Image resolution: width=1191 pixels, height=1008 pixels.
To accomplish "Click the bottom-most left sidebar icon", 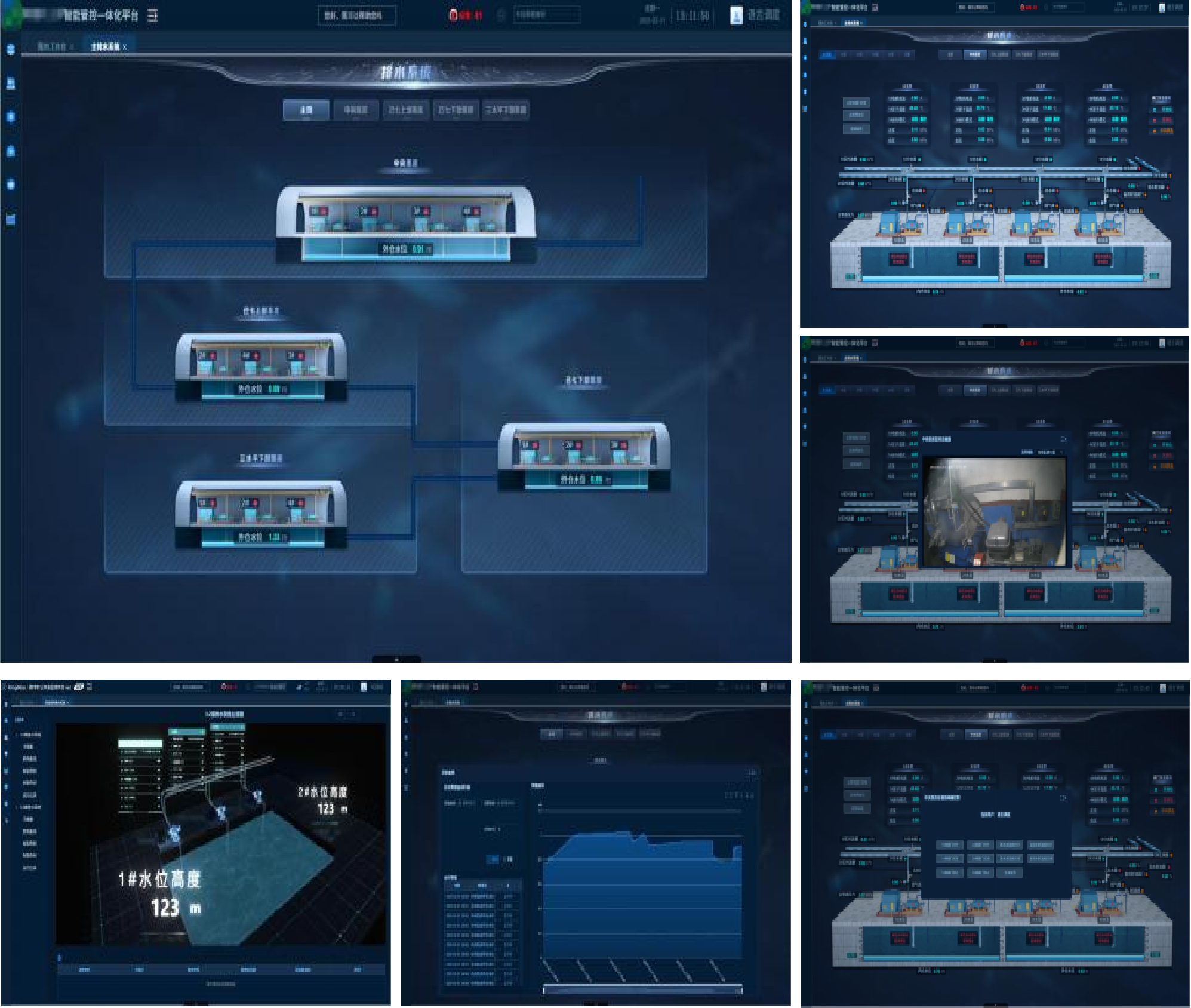I will [x=11, y=219].
